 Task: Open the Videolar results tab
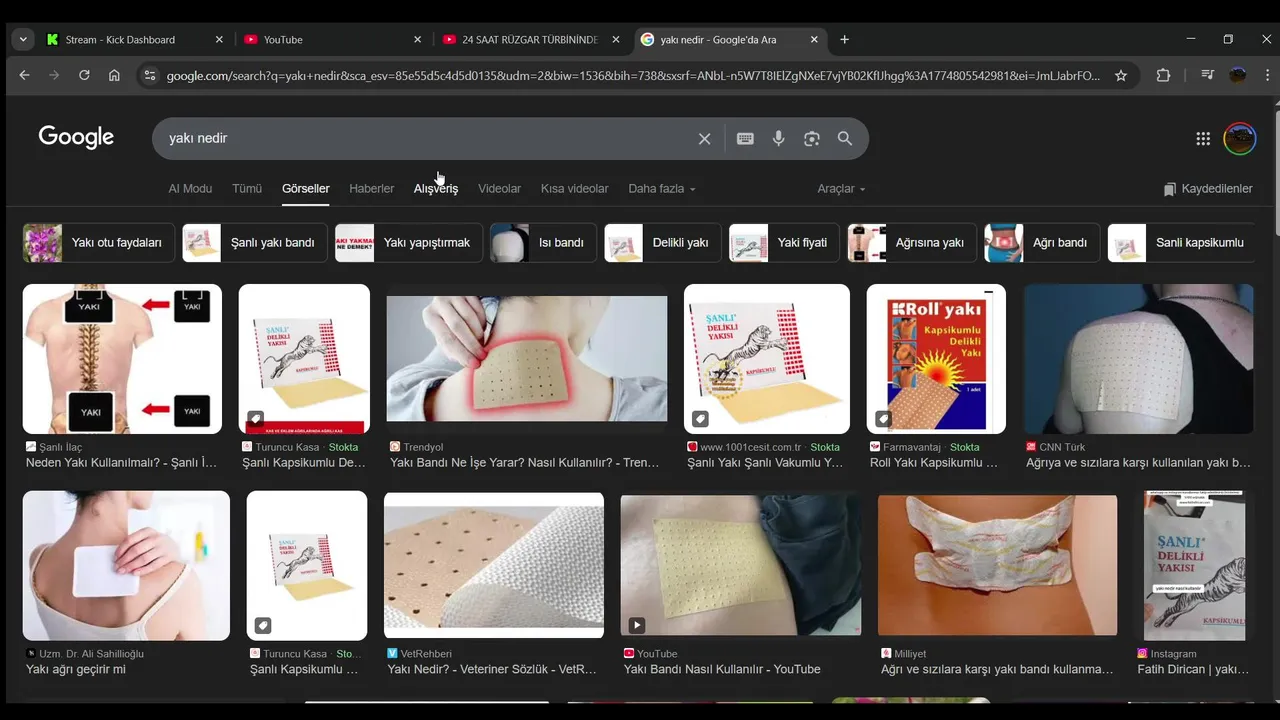click(x=499, y=188)
